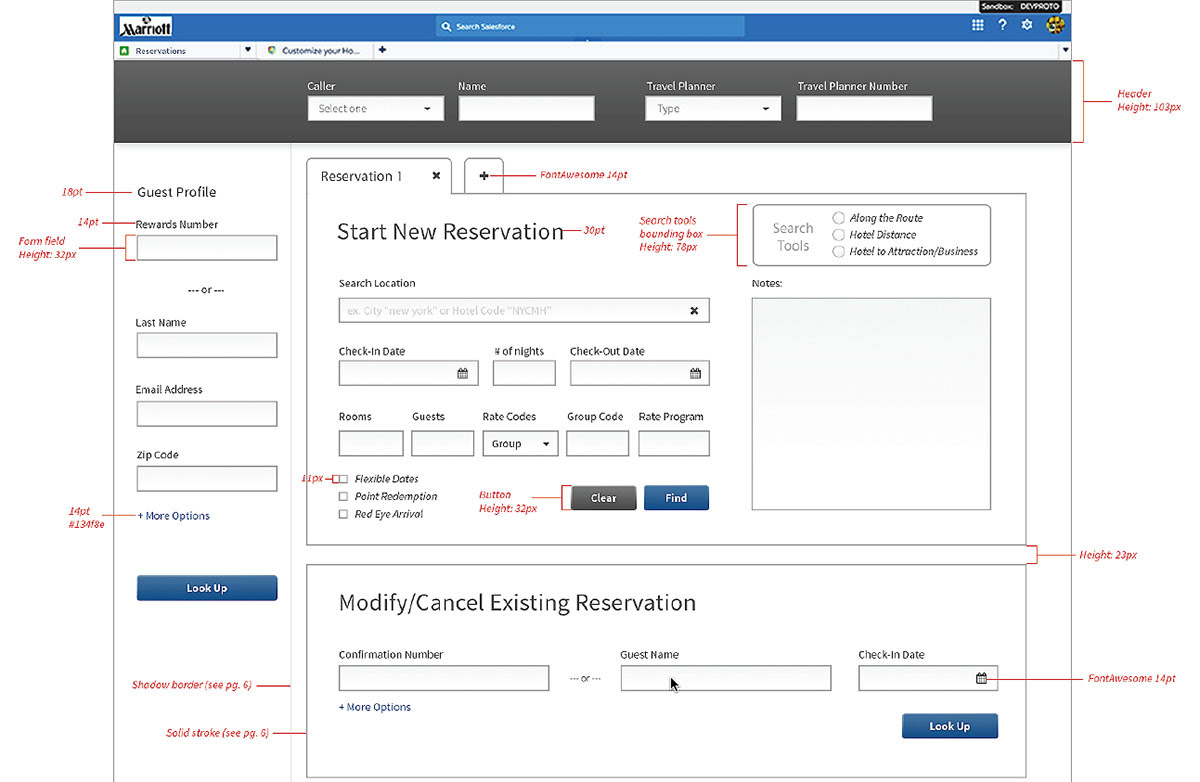Click the Customize your Home tab icon
This screenshot has height=782, width=1200.
click(x=273, y=50)
